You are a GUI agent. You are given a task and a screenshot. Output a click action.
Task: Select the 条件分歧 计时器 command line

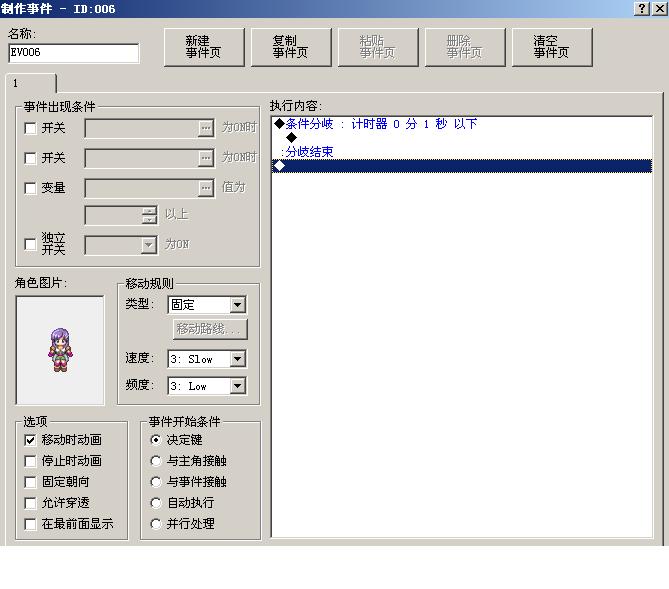[x=462, y=124]
